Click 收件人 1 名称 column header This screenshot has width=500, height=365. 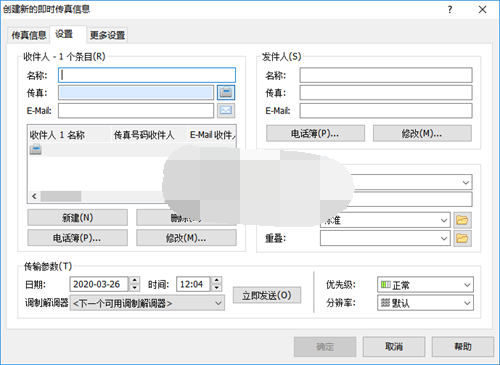click(70, 135)
